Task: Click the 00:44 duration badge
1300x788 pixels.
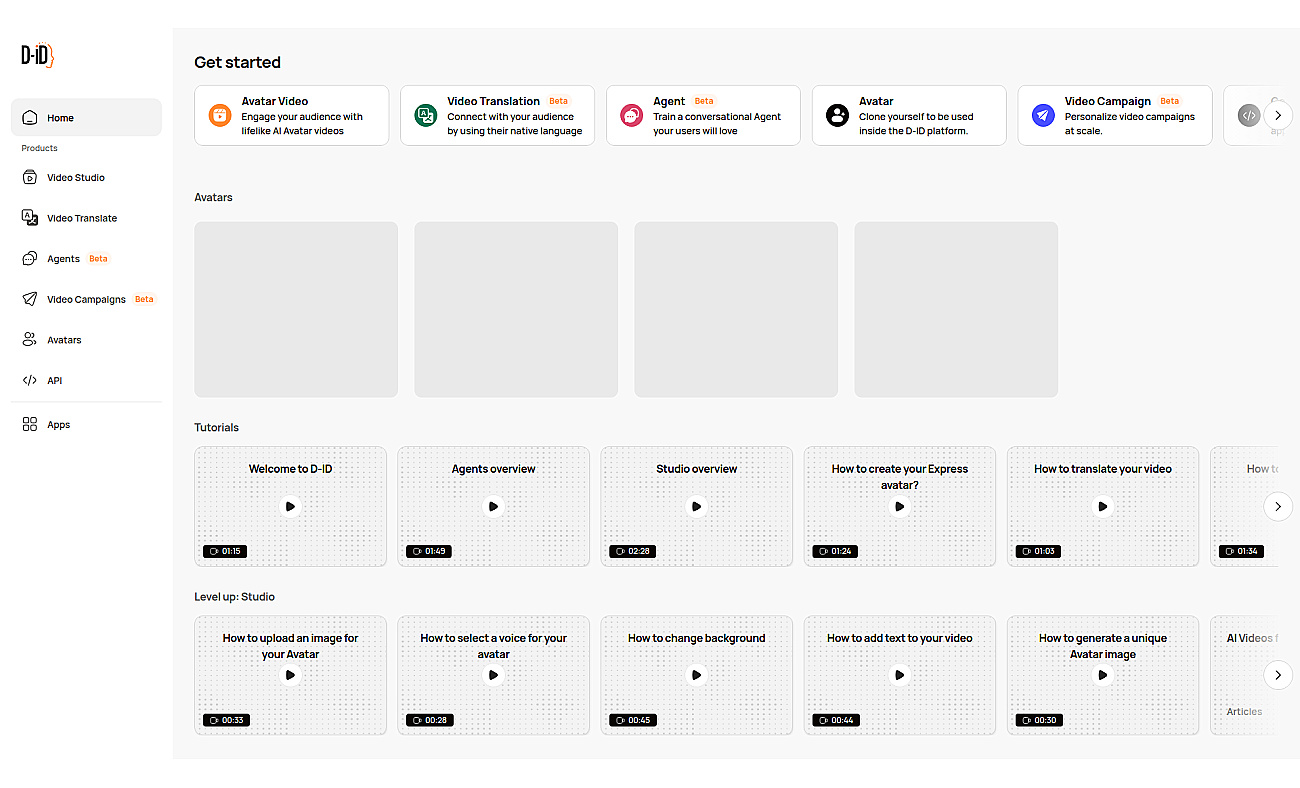Action: pos(835,720)
